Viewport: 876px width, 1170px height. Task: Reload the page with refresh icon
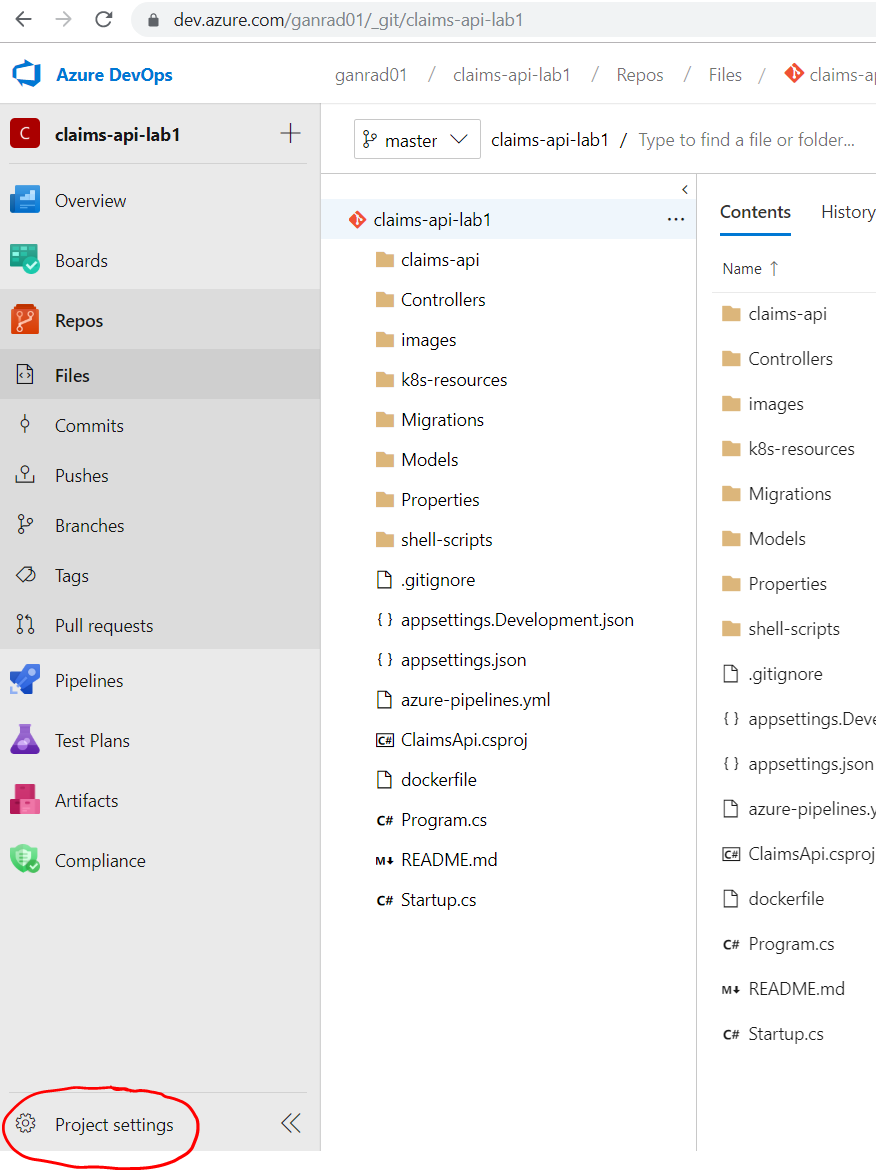point(104,19)
